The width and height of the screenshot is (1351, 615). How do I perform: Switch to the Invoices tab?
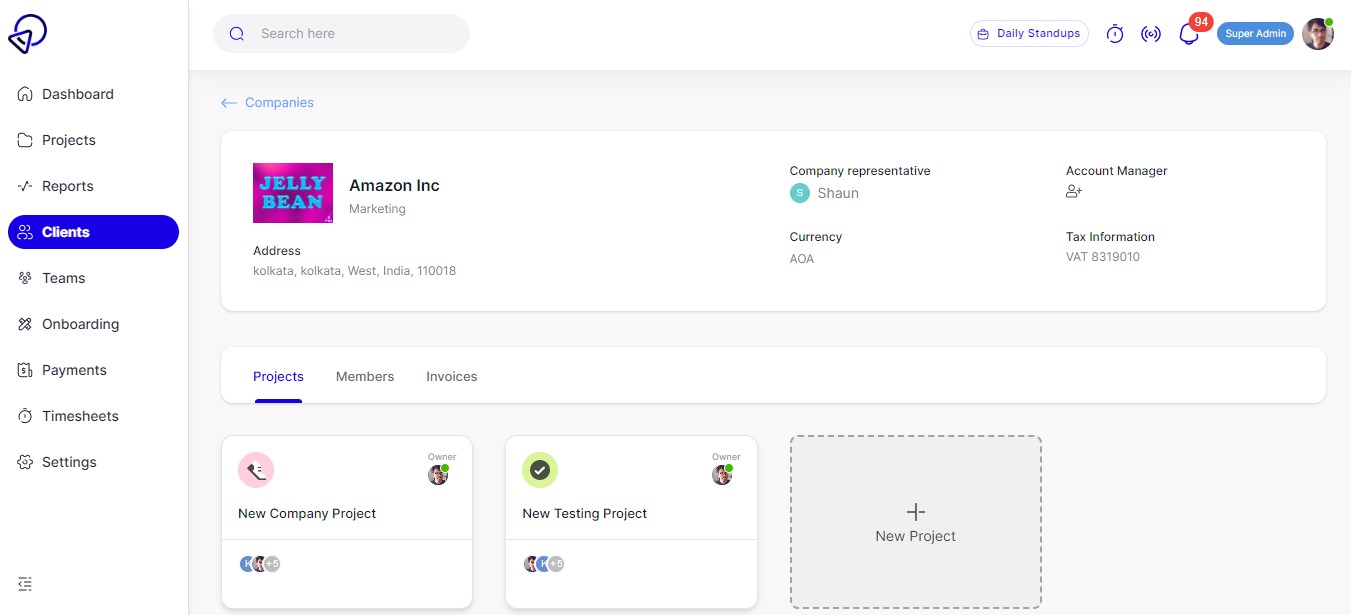click(x=451, y=377)
